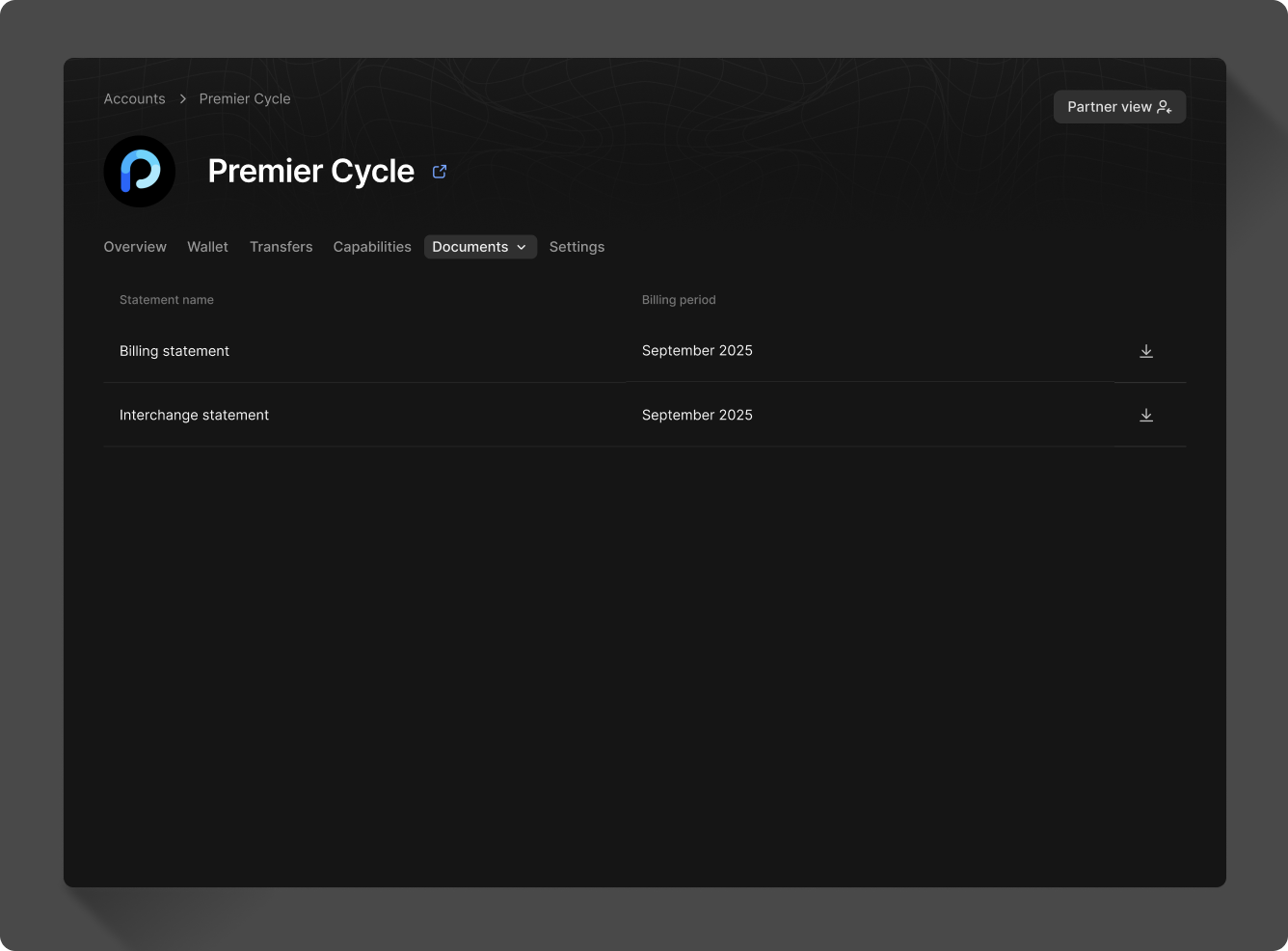Select the Billing statement table row

point(386,350)
